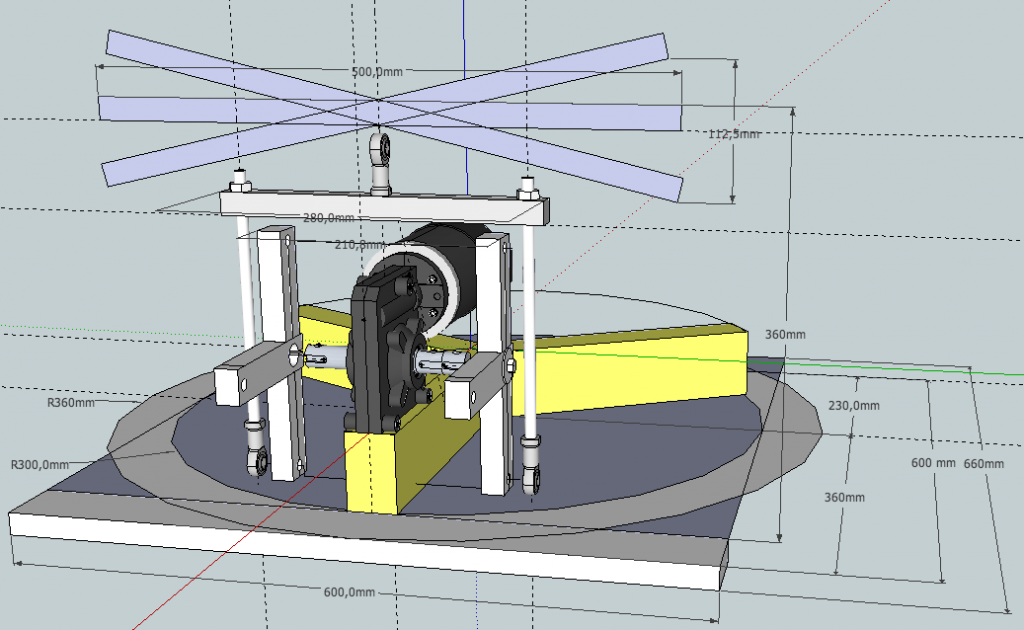The image size is (1024, 630).
Task: Select the 112,5mm height dimension text
Action: pos(732,134)
